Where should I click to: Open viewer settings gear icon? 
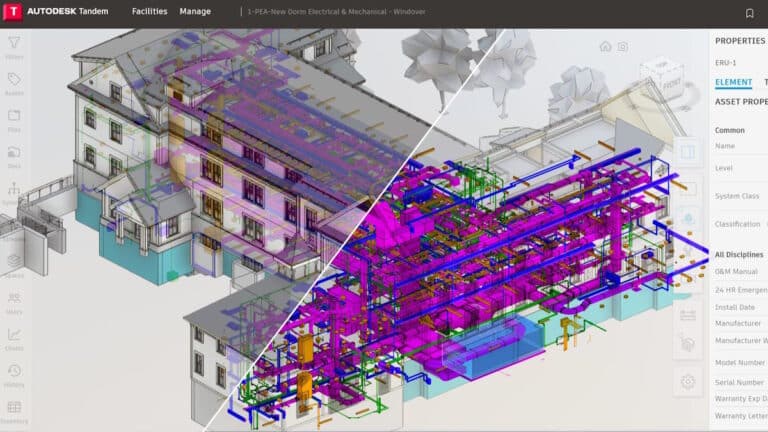point(688,381)
